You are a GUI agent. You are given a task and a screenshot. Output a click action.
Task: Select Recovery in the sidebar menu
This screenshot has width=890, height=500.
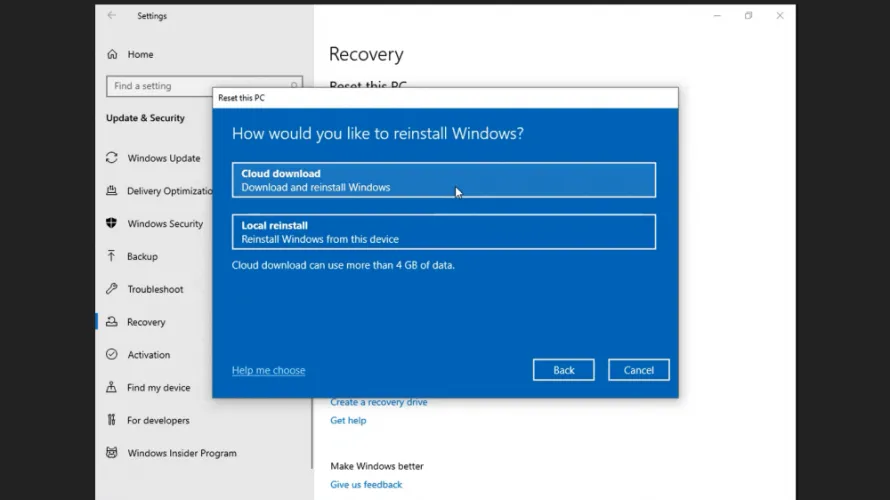pos(146,322)
